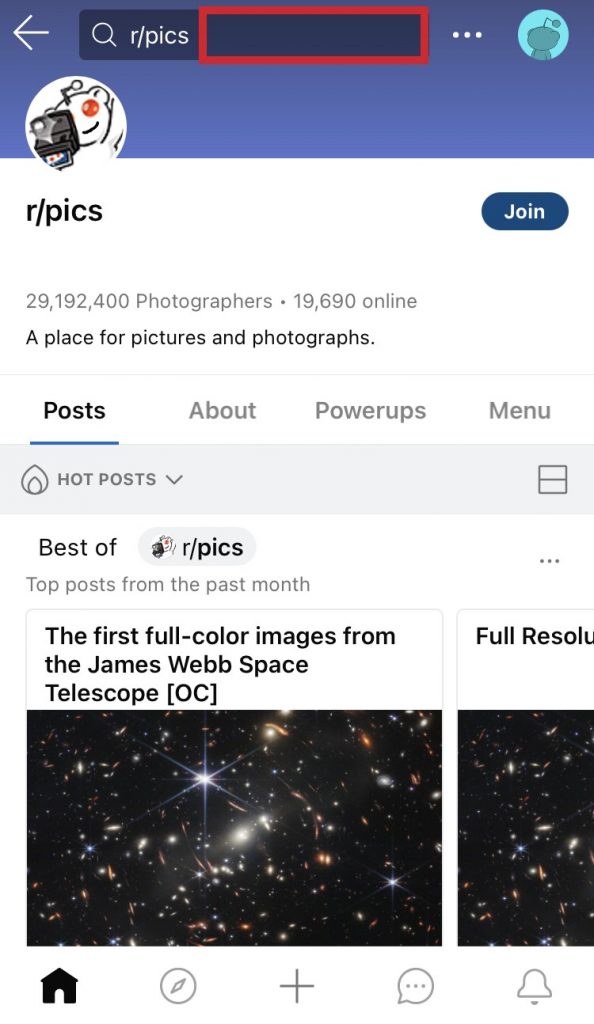The image size is (594, 1024).
Task: Go back using the arrow icon
Action: click(30, 33)
